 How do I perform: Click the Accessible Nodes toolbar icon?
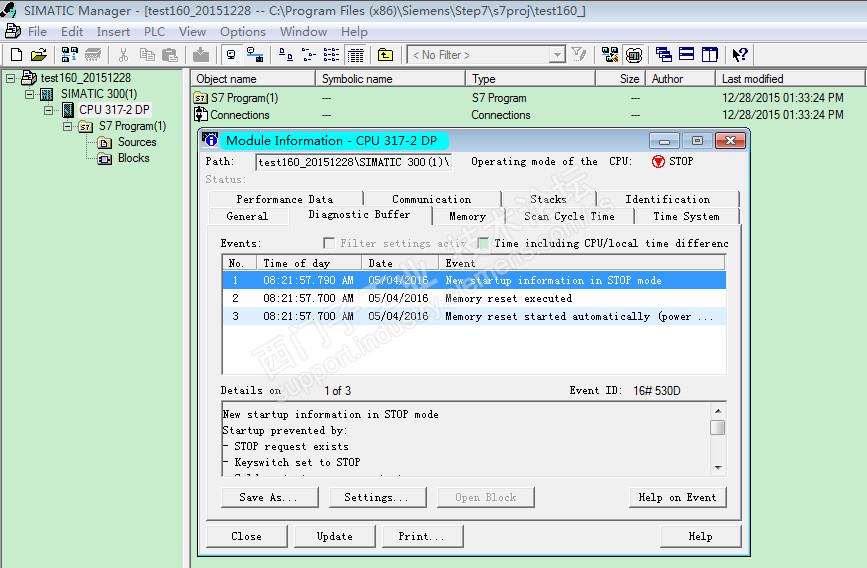click(x=70, y=55)
